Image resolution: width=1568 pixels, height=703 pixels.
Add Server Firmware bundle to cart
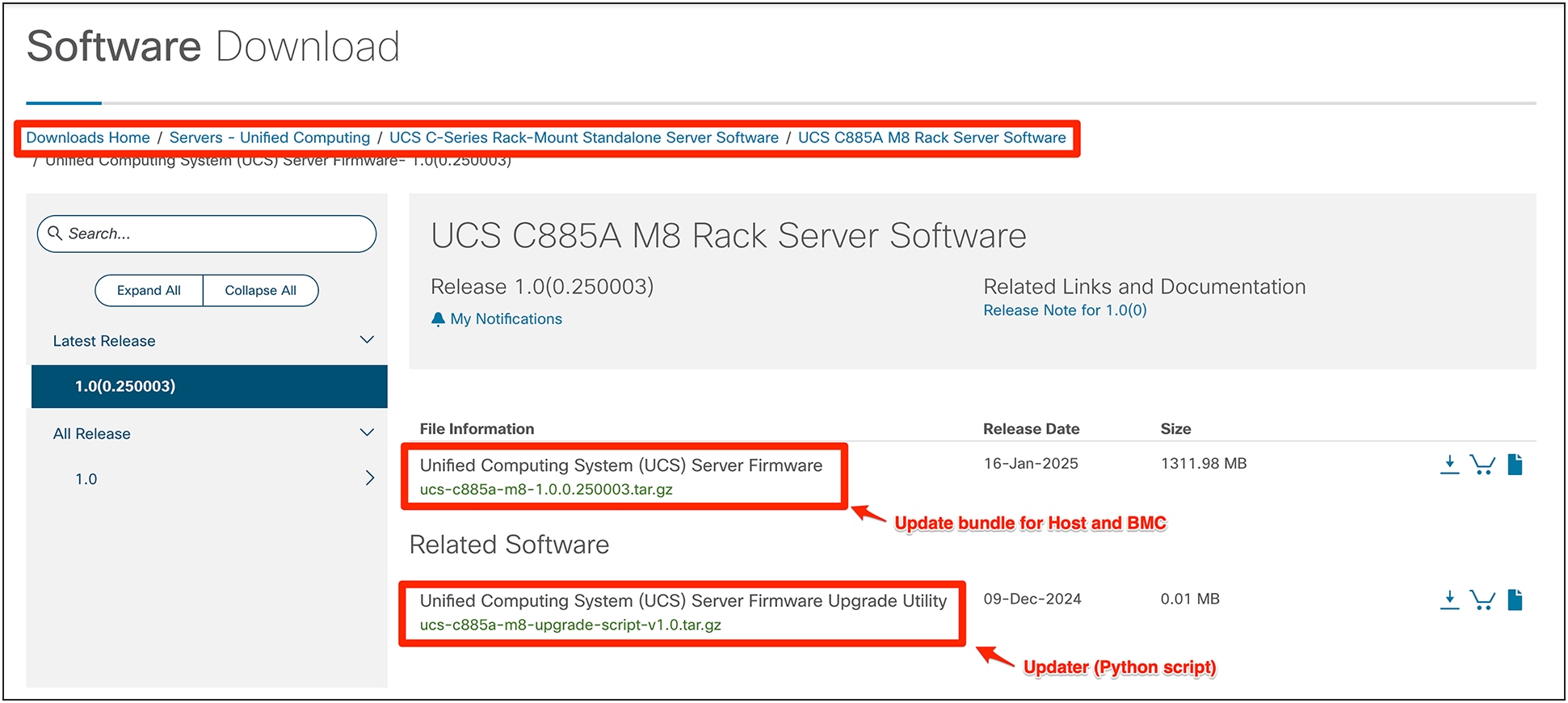coord(1482,465)
